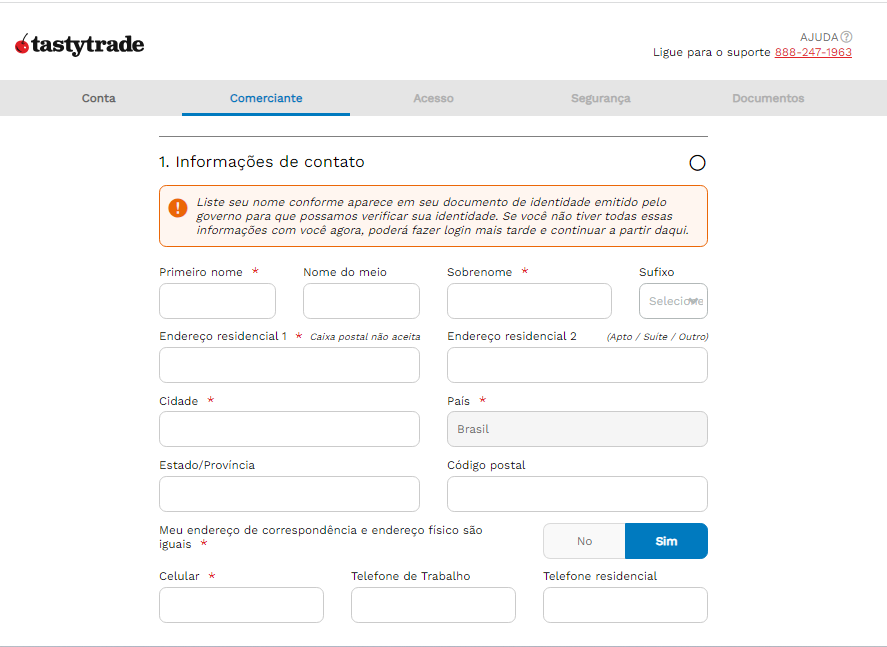The image size is (887, 647).
Task: Click the support phone number link
Action: click(813, 52)
